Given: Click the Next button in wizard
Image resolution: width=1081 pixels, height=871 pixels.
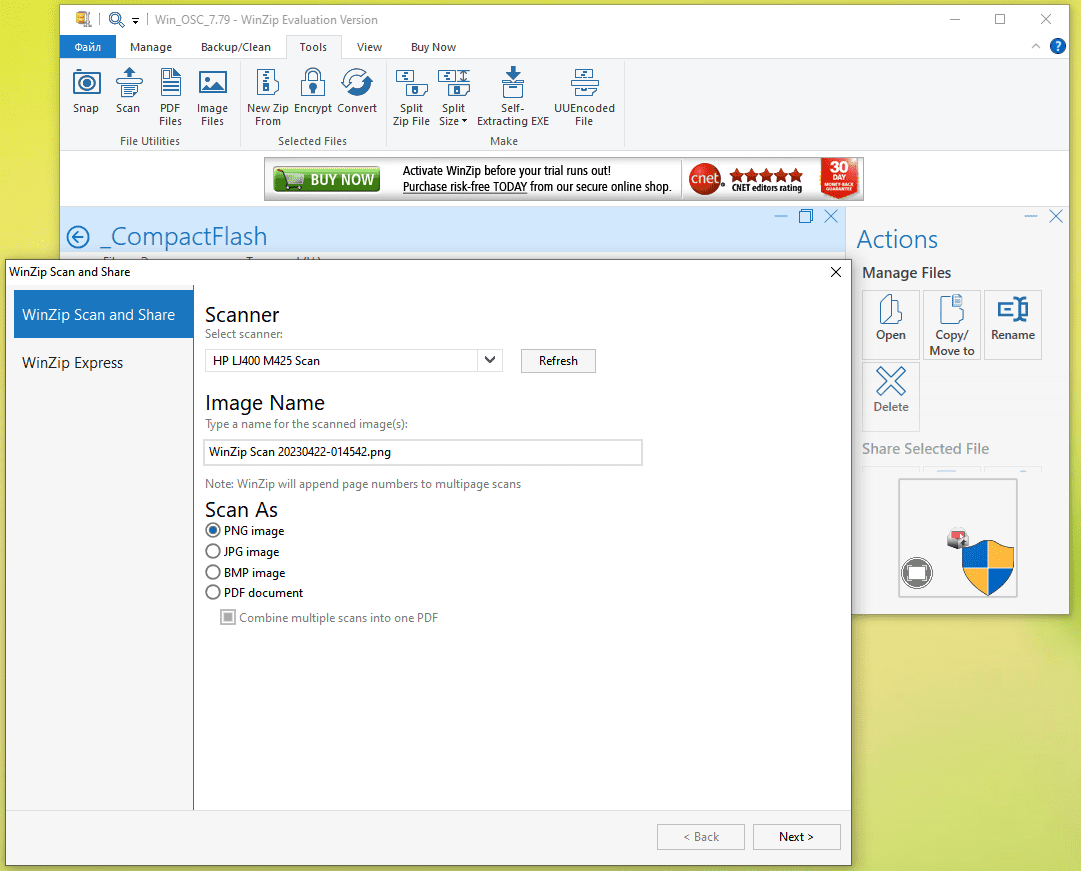Looking at the screenshot, I should click(x=796, y=837).
